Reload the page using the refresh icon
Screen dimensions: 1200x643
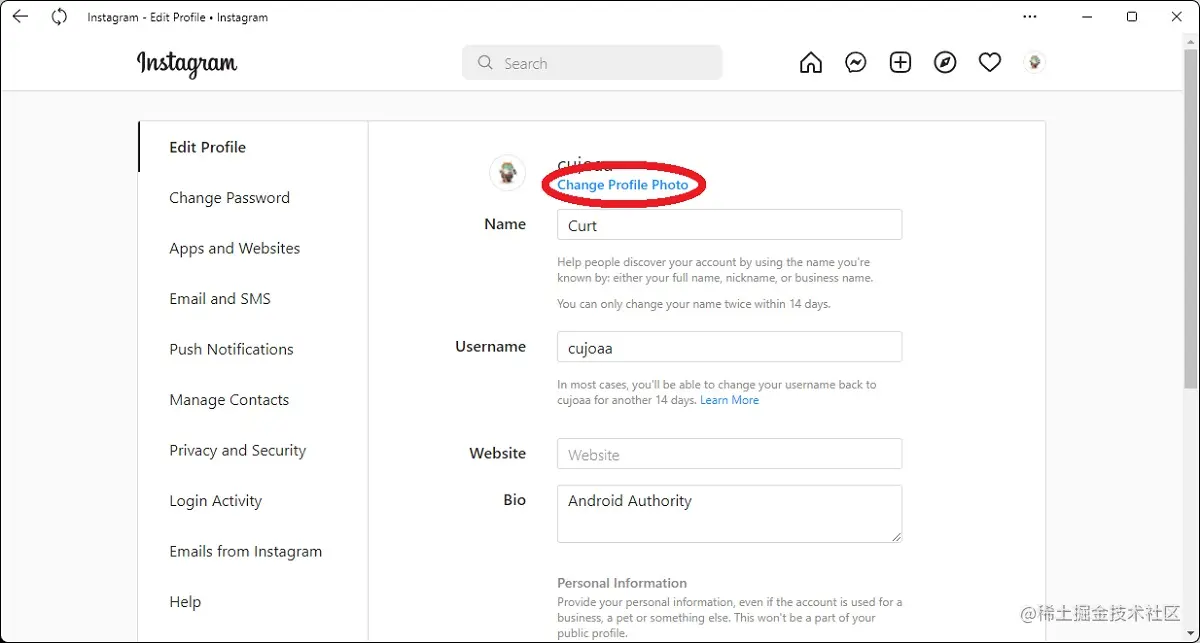[59, 17]
